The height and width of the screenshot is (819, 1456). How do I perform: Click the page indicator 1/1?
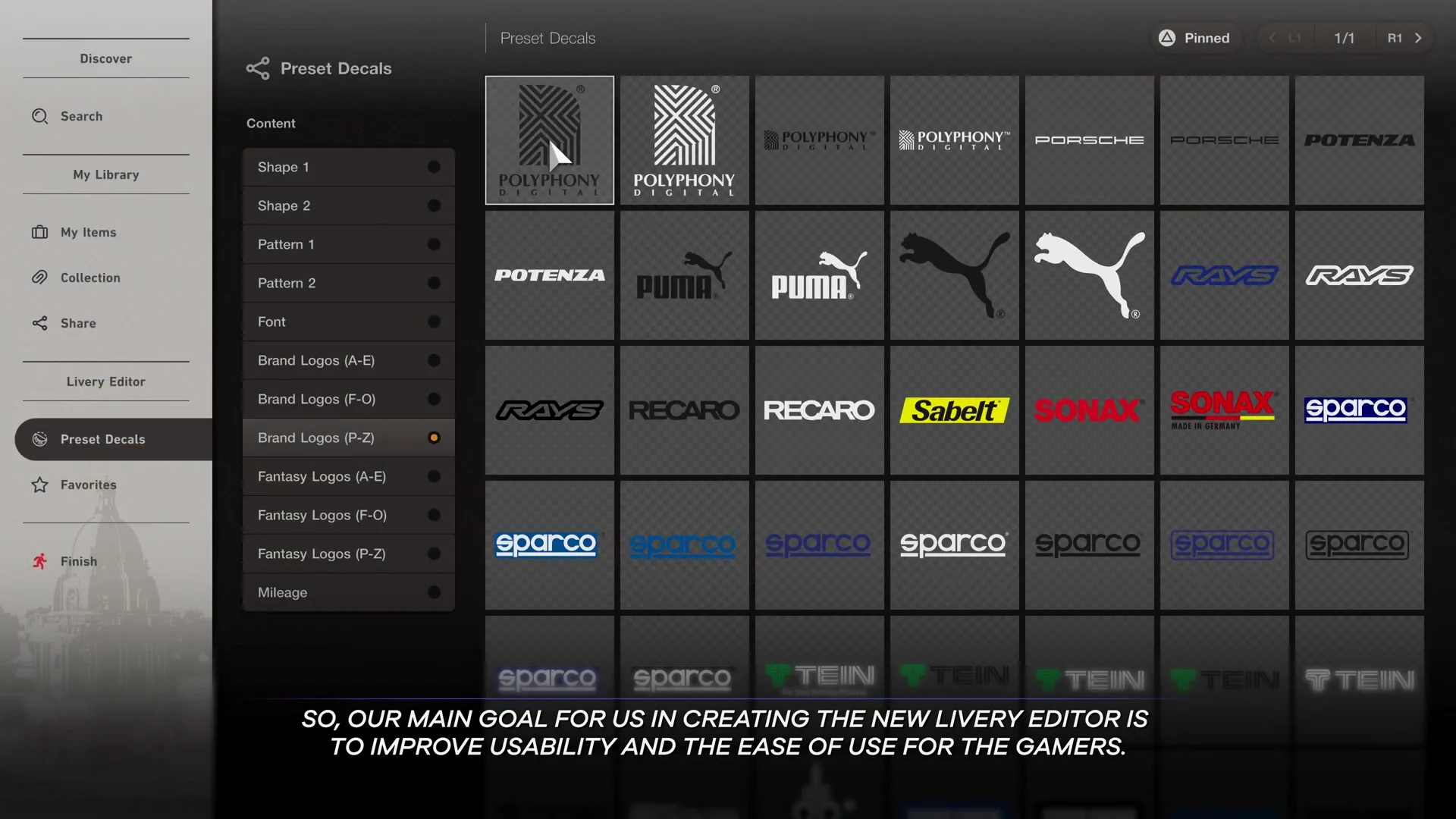(x=1344, y=38)
